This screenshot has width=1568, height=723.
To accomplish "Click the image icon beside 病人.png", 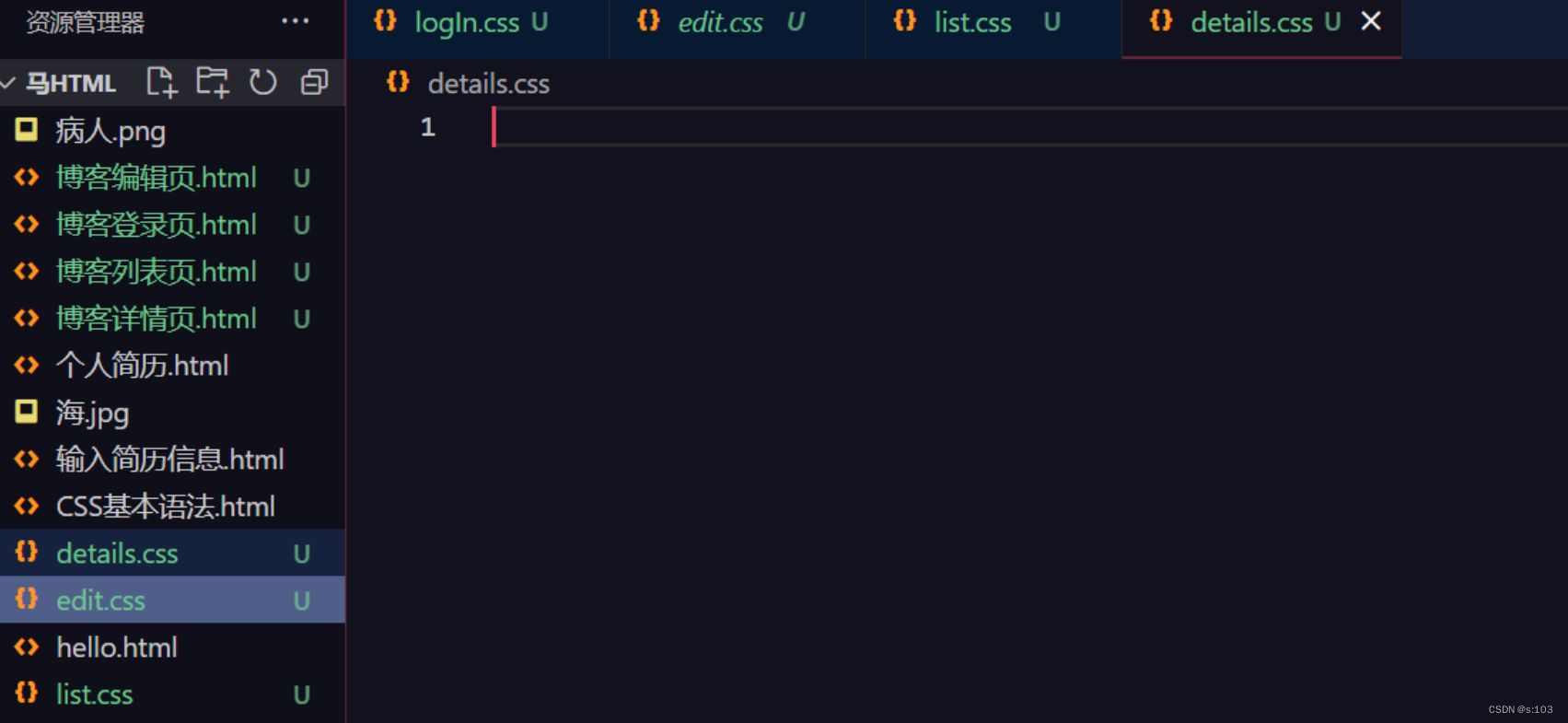I will click(27, 130).
